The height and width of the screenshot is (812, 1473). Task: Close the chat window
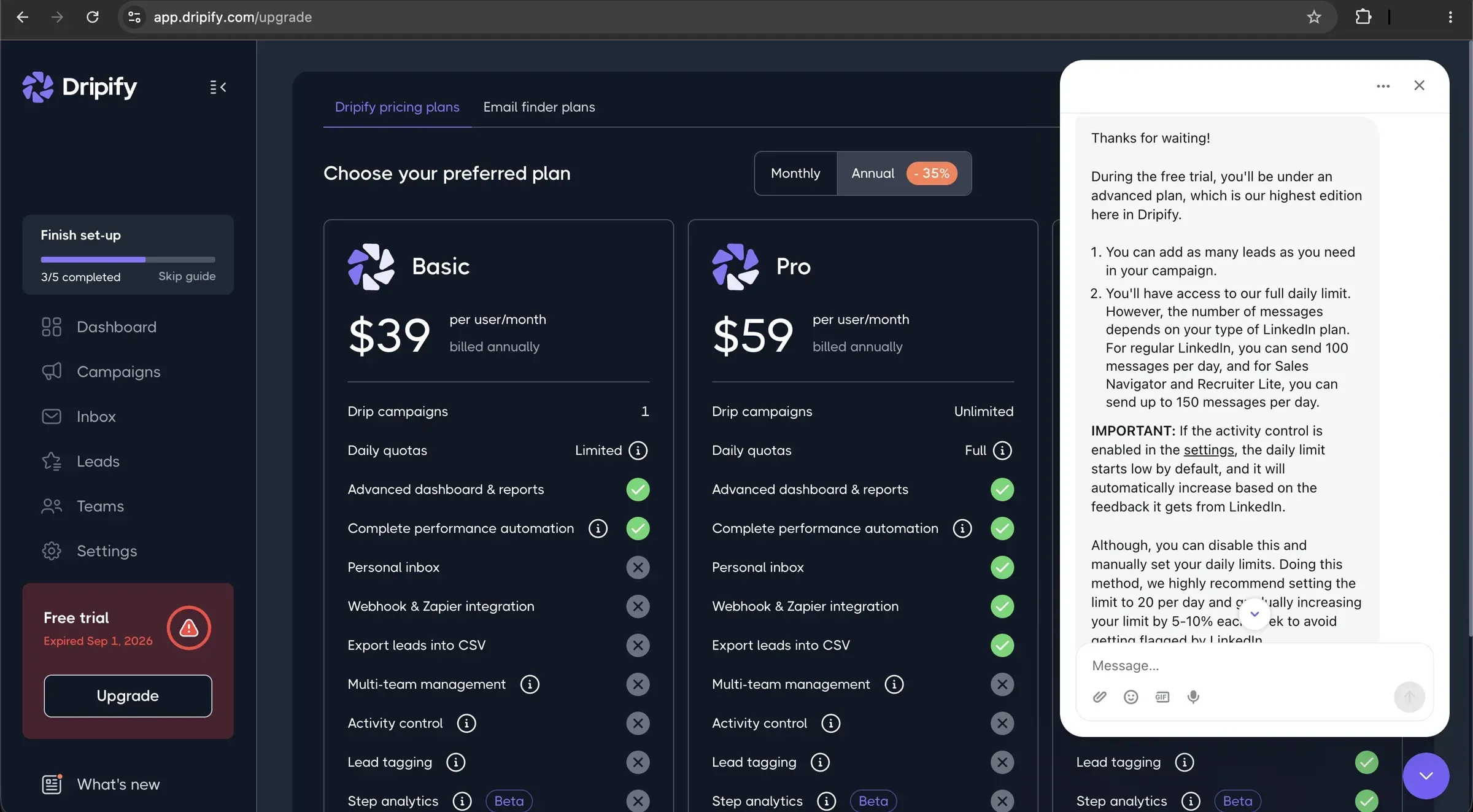(1419, 86)
